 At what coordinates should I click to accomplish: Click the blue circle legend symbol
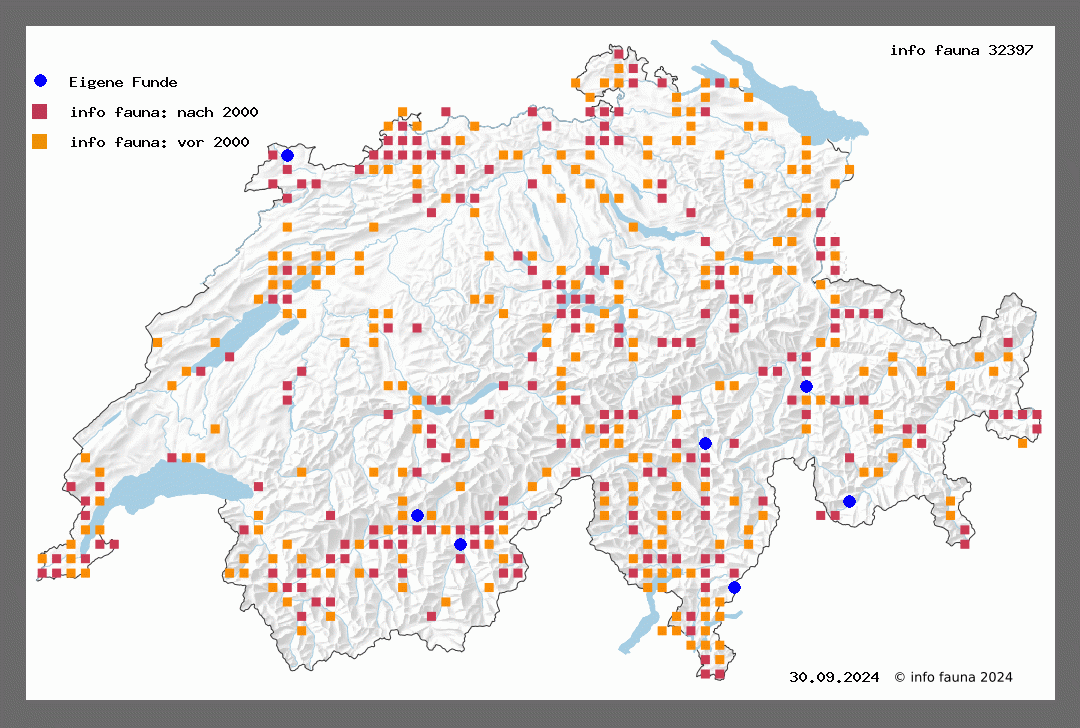coord(40,81)
